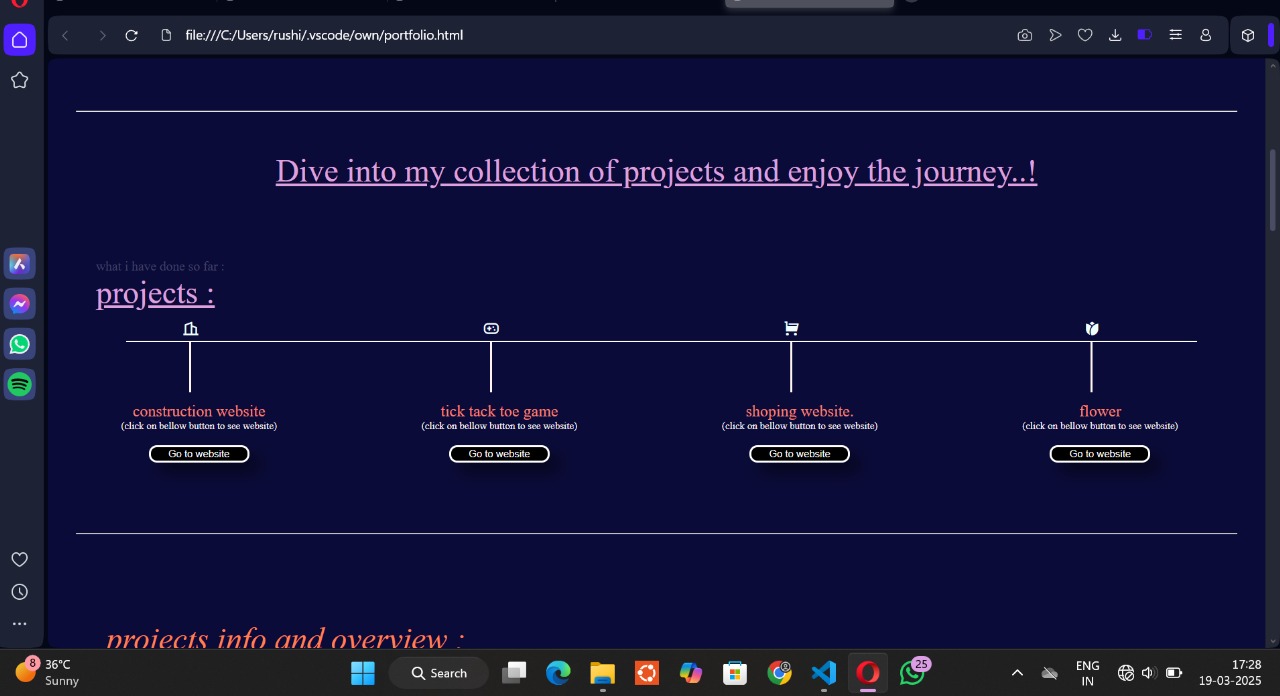1280x696 pixels.
Task: Click the snapshot camera icon in address bar
Action: [x=1024, y=35]
